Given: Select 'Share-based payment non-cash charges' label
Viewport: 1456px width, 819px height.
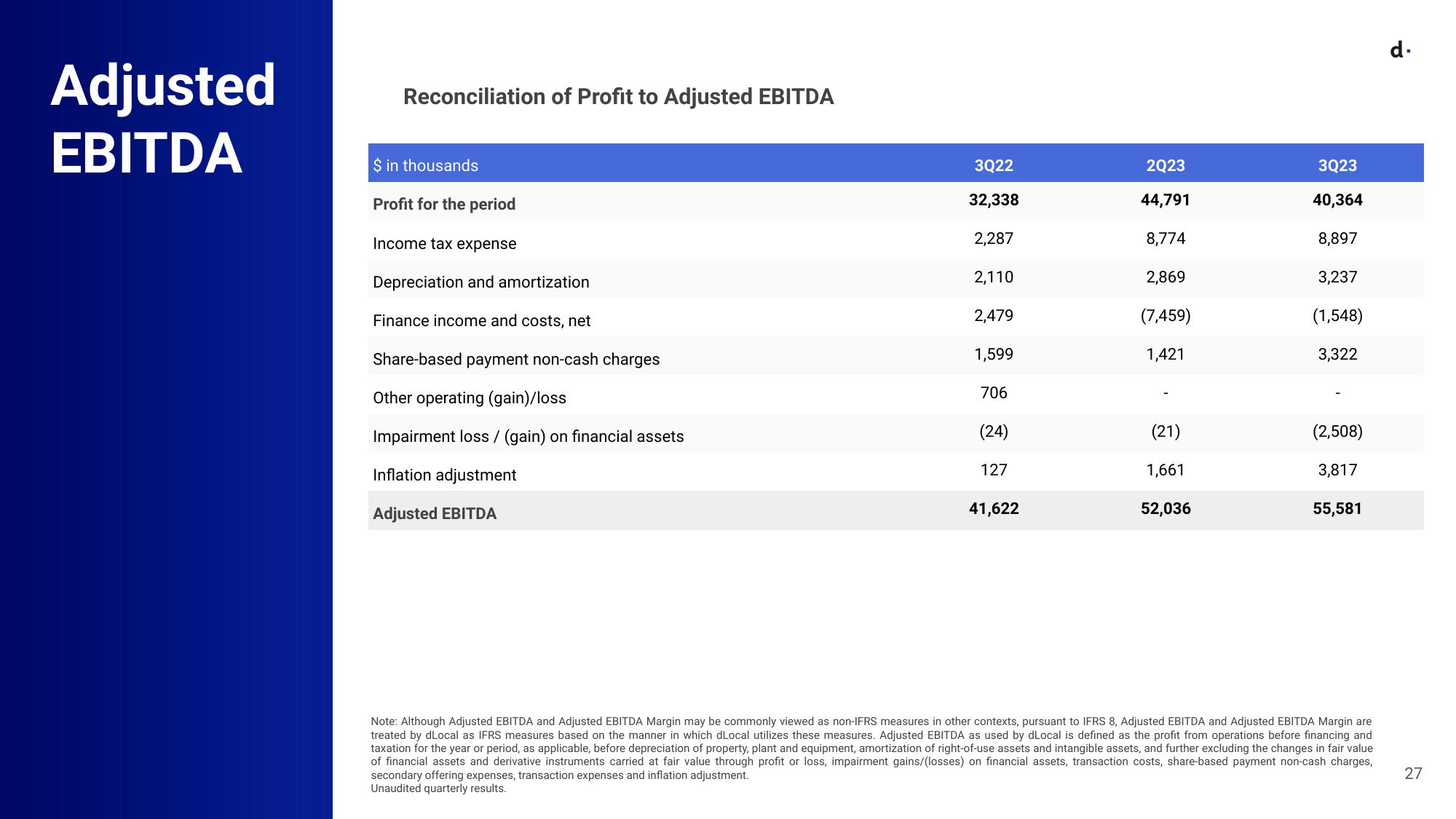Looking at the screenshot, I should pos(515,359).
